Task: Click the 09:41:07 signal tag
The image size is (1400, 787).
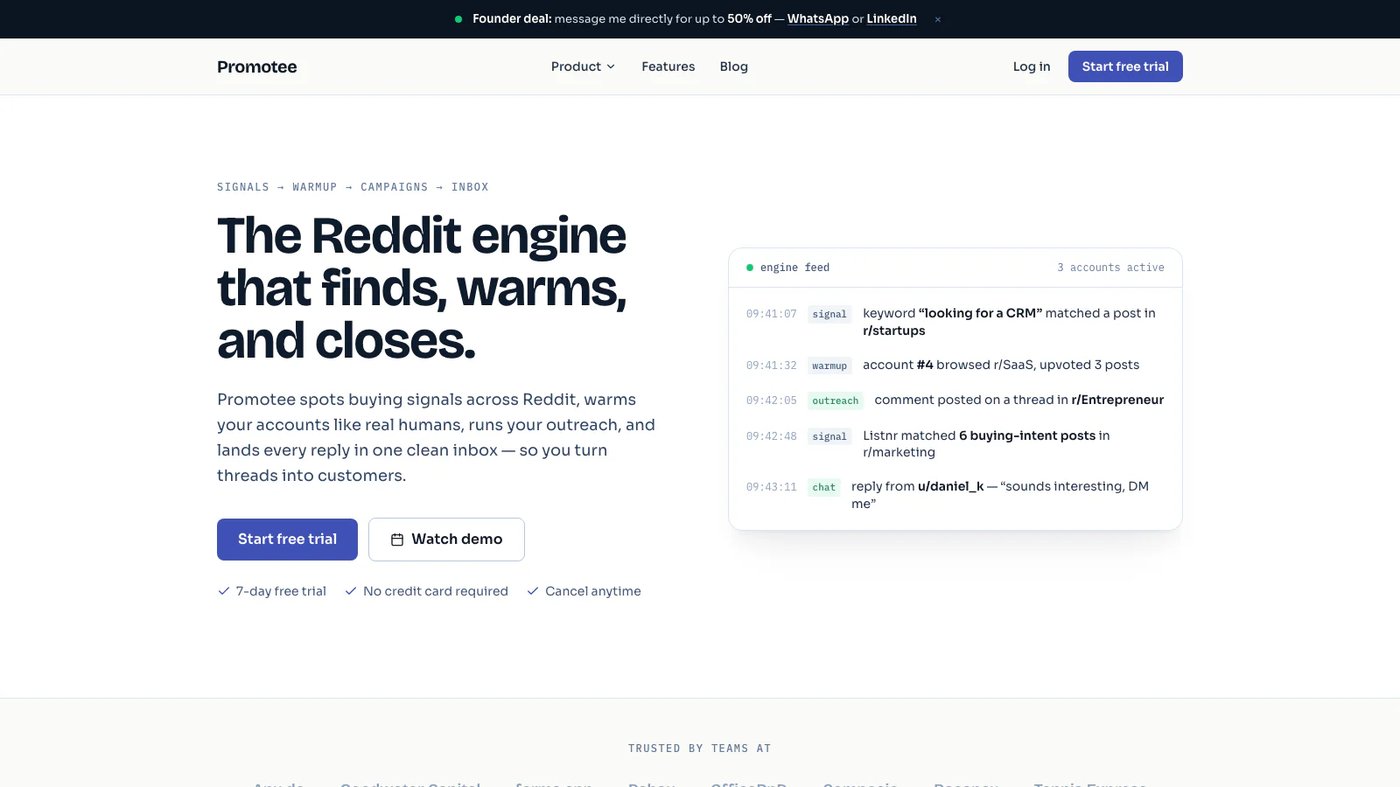Action: [829, 314]
